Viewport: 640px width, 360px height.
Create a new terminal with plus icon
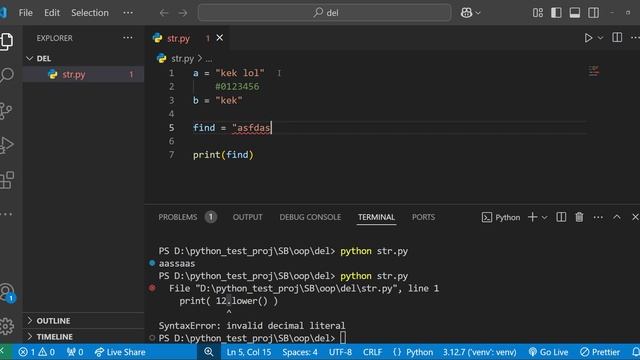(x=533, y=217)
